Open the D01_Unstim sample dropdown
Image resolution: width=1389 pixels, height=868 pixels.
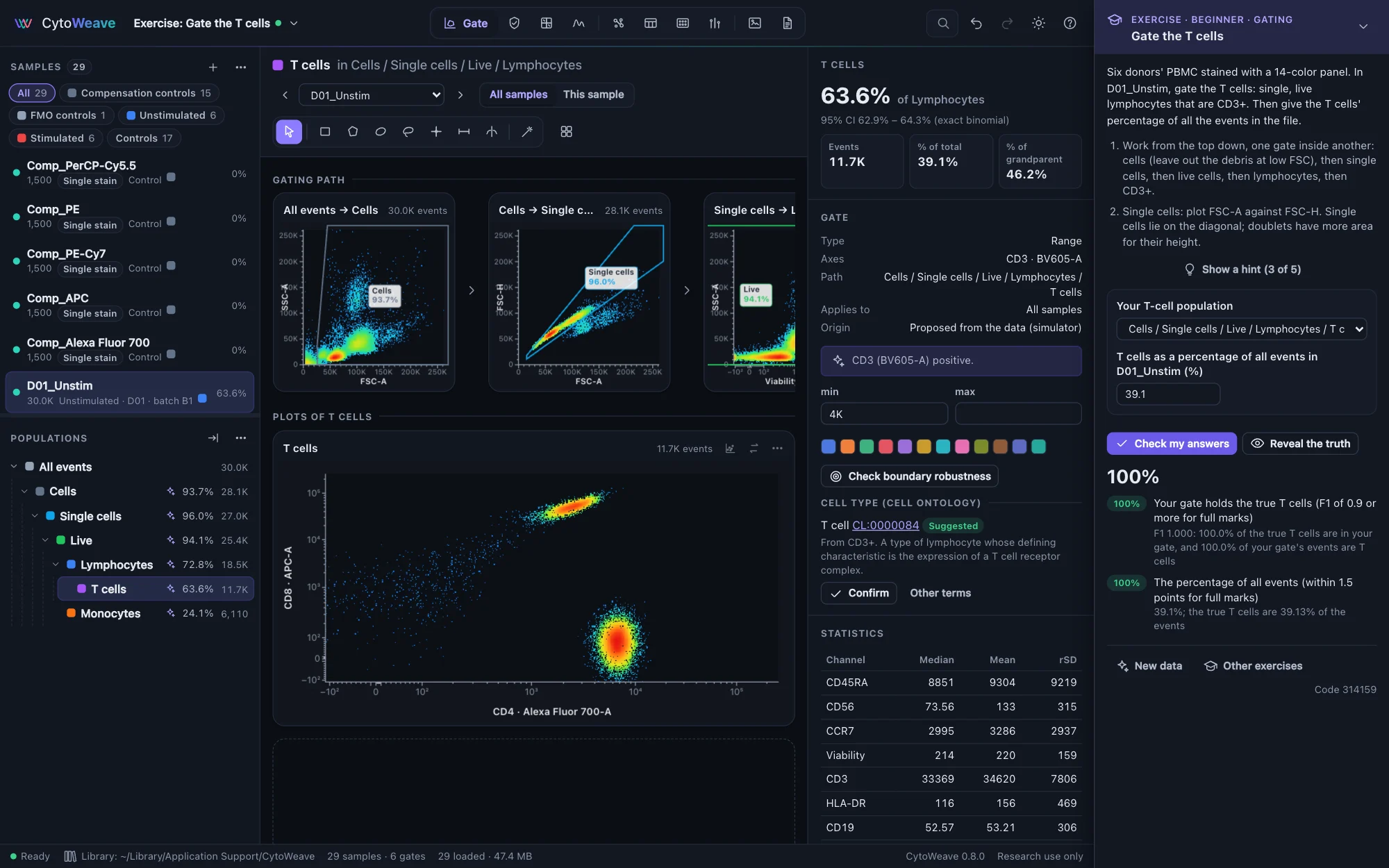click(372, 95)
